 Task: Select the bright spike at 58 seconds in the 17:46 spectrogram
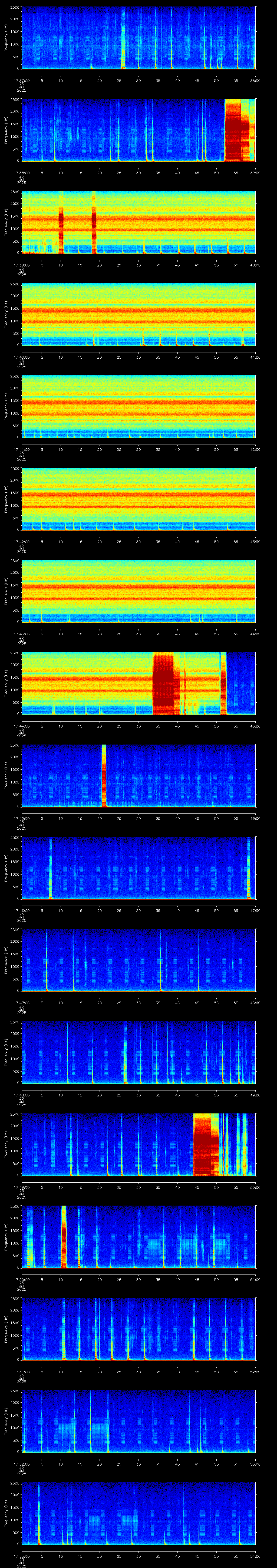tap(248, 868)
